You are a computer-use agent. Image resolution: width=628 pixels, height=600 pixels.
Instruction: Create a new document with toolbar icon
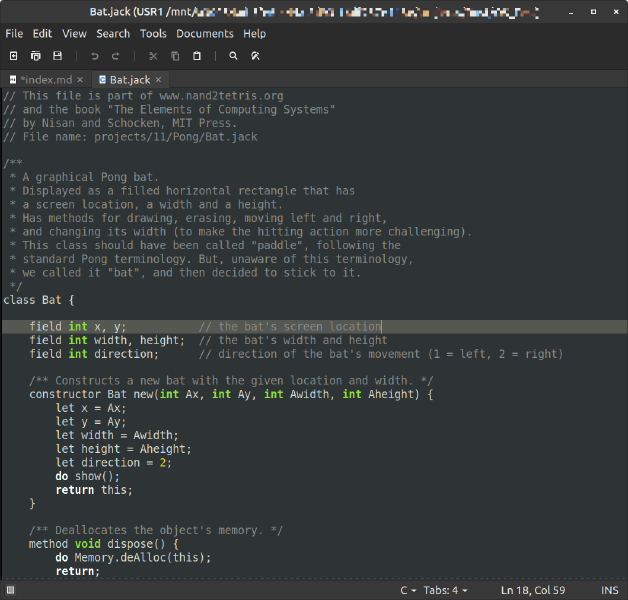click(x=14, y=56)
